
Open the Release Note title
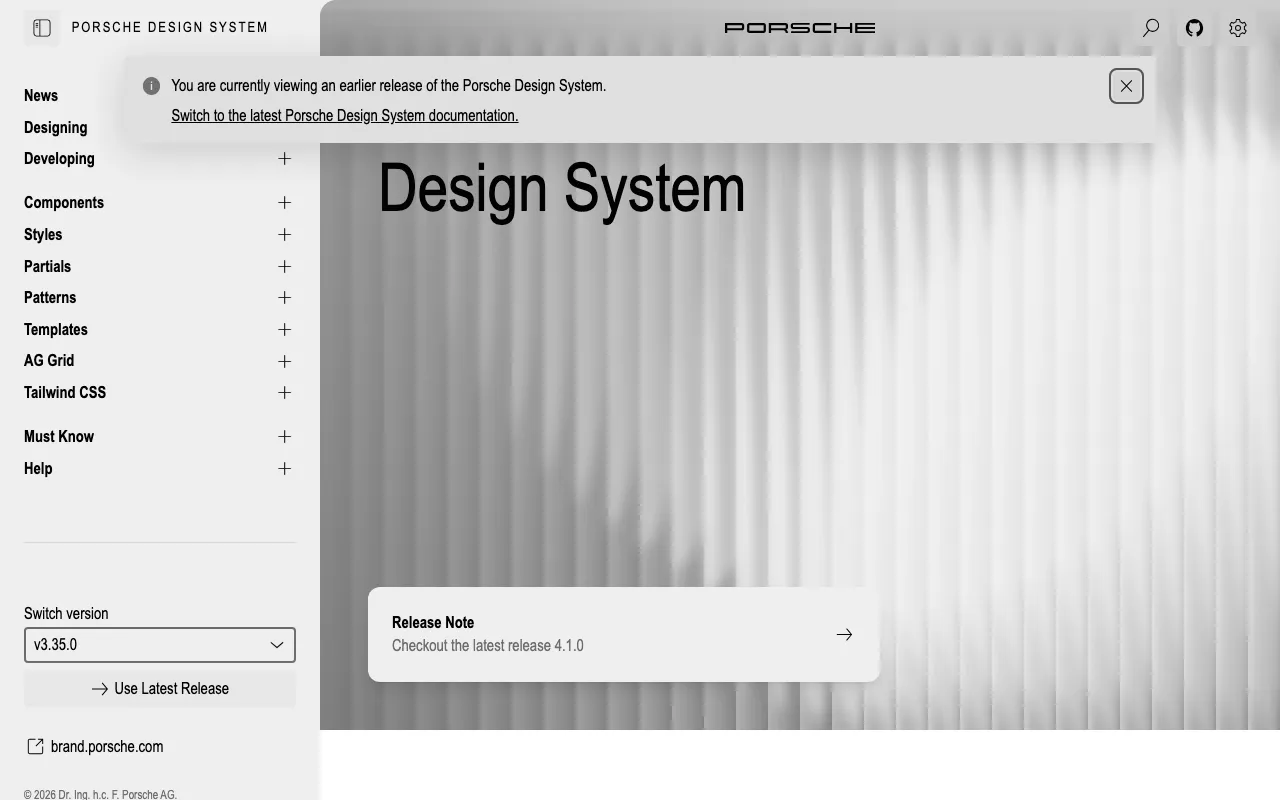click(433, 622)
